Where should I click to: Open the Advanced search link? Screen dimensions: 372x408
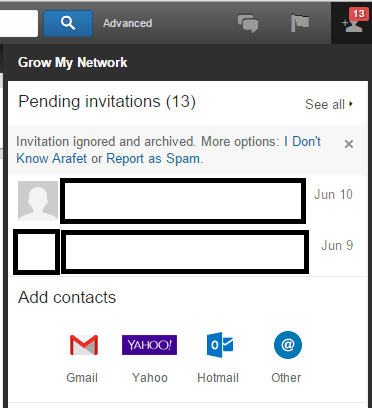pyautogui.click(x=127, y=23)
